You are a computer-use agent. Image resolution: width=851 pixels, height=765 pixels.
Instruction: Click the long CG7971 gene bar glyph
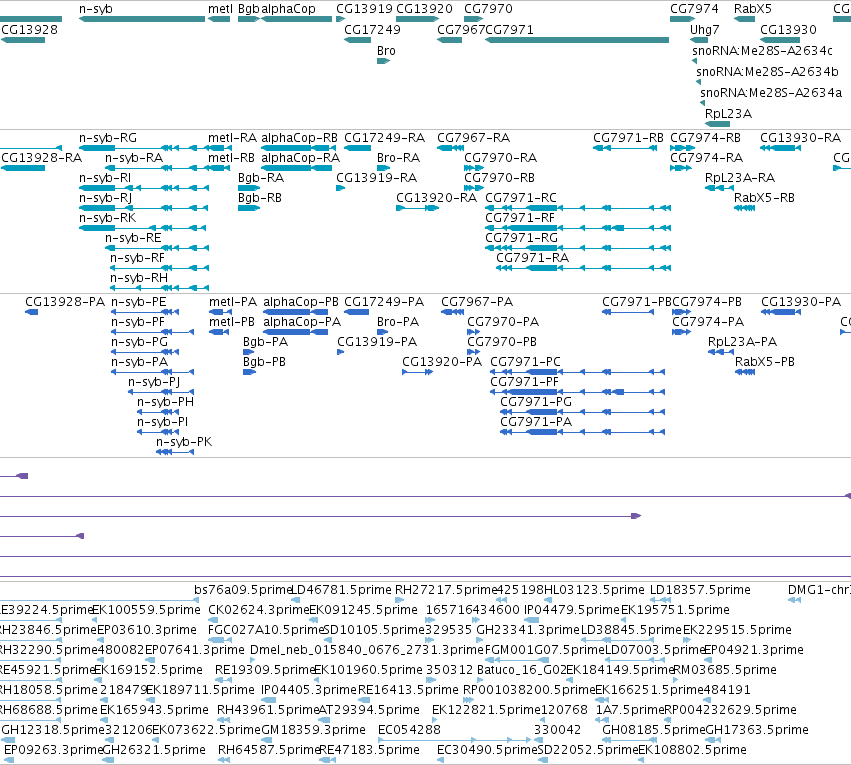(x=577, y=40)
